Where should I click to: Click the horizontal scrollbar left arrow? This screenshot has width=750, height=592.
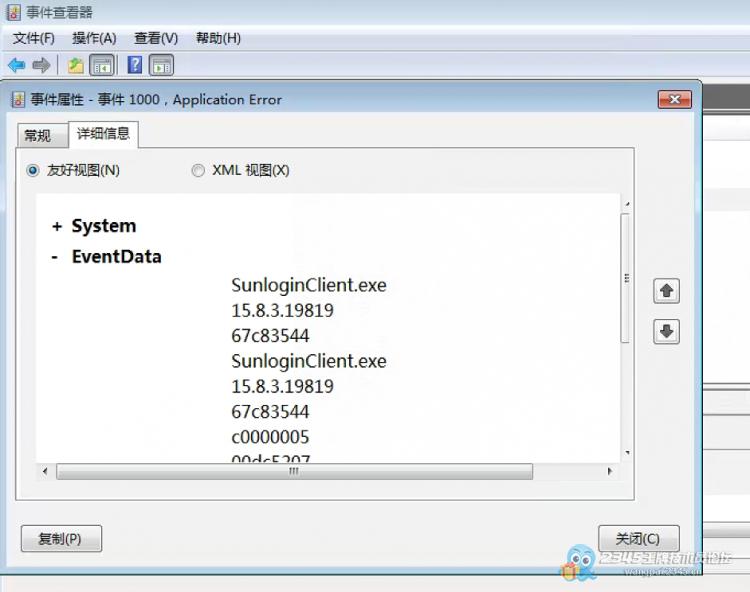(x=45, y=471)
